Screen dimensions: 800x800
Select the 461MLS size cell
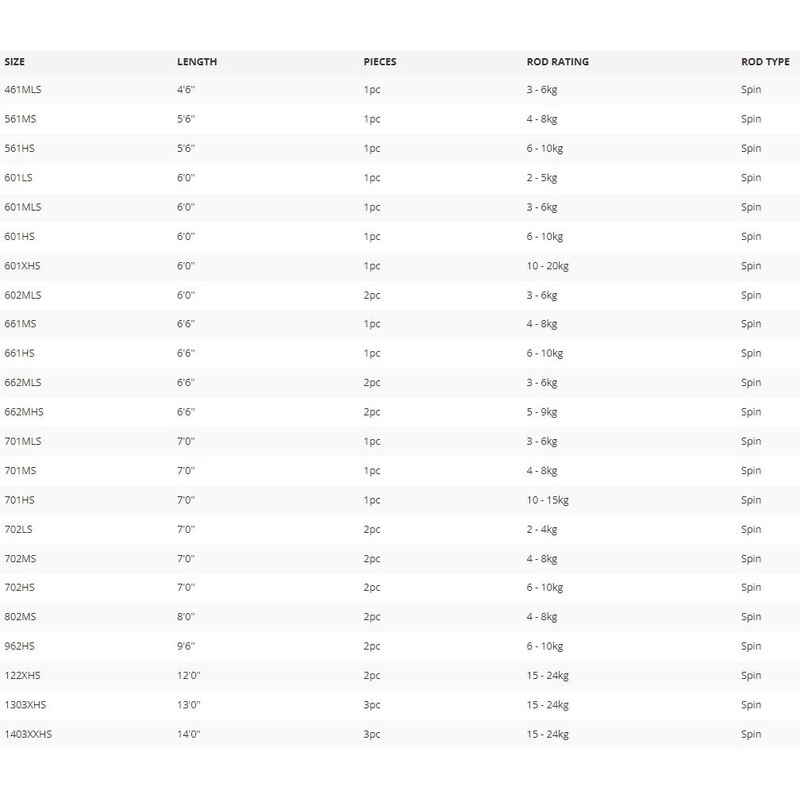(23, 90)
